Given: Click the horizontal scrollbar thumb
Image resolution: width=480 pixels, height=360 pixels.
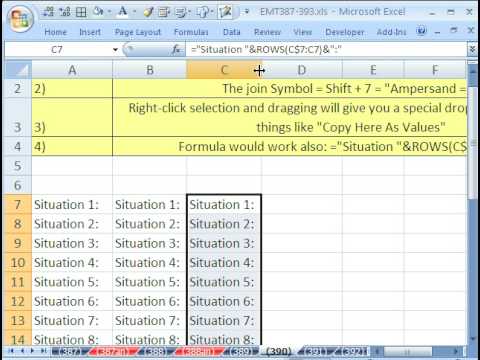Looking at the screenshot, I should click(x=407, y=351).
